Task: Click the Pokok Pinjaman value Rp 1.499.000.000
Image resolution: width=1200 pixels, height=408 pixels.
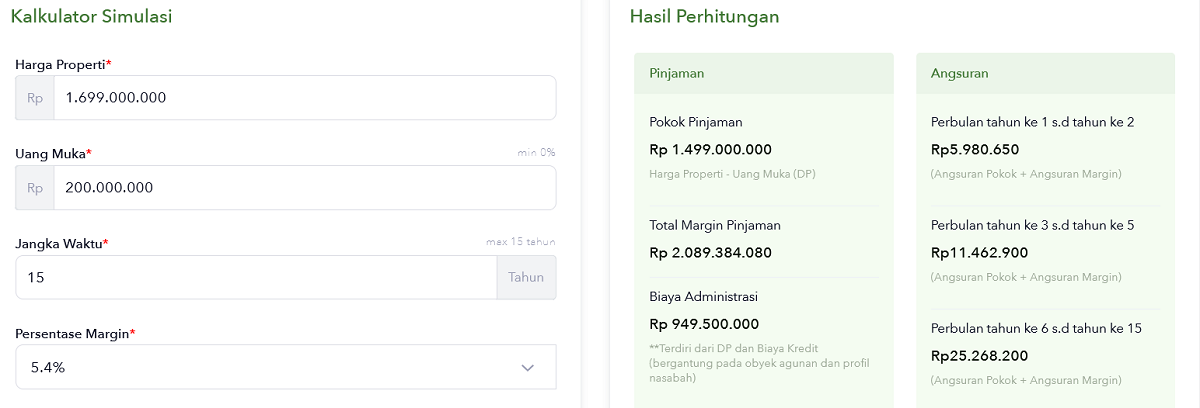Action: [x=710, y=150]
